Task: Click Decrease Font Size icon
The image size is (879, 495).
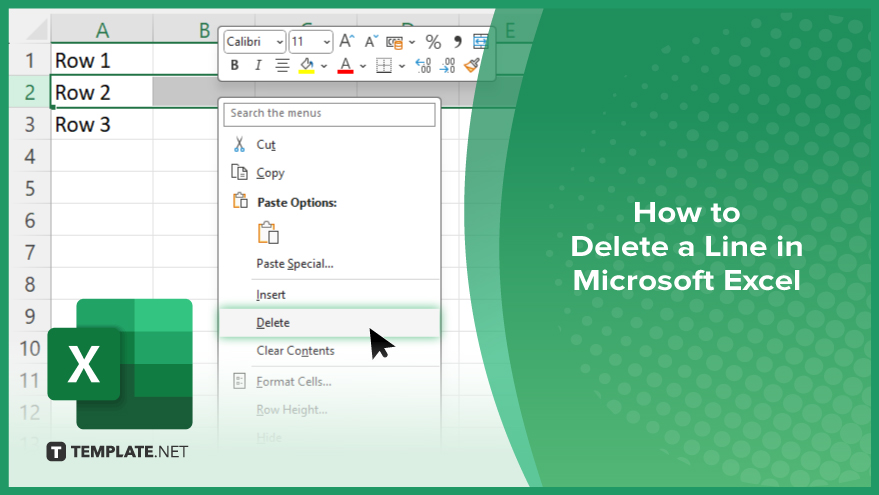Action: [x=371, y=41]
